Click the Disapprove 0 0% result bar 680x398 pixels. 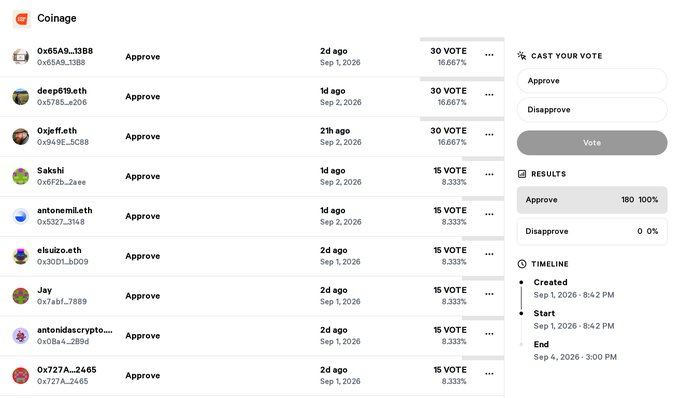(x=592, y=232)
